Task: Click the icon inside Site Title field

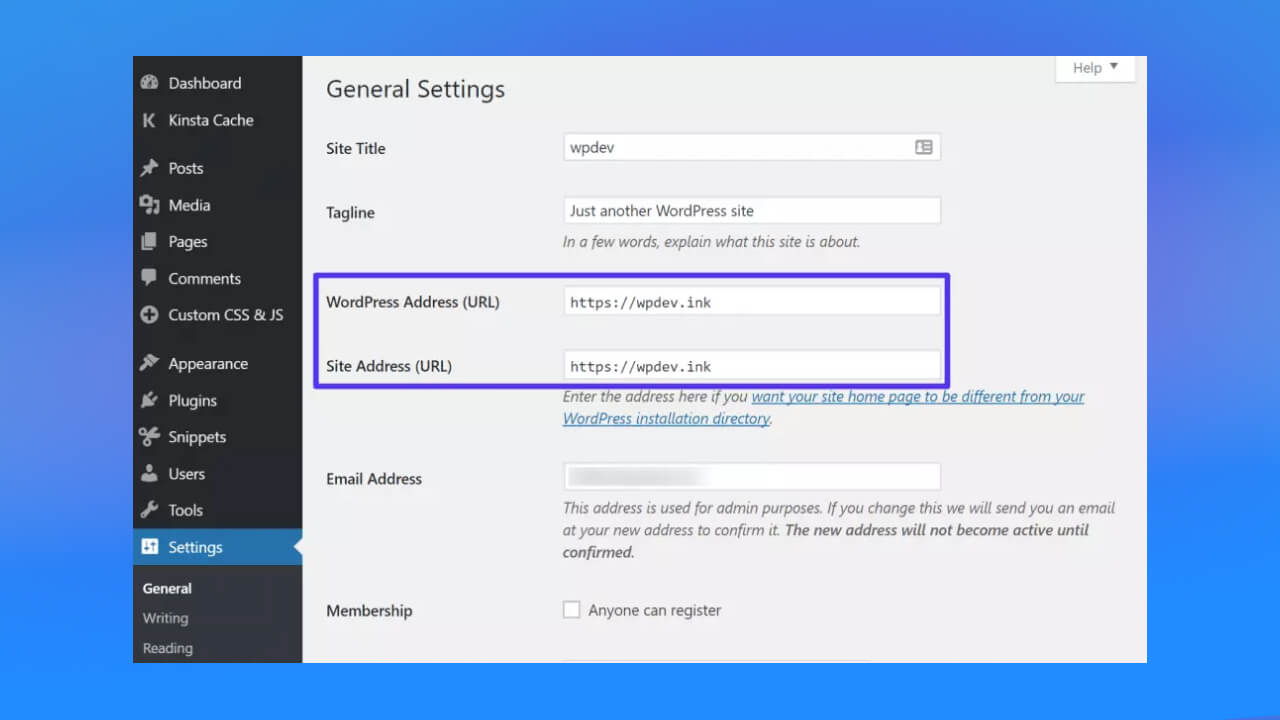Action: (x=923, y=147)
